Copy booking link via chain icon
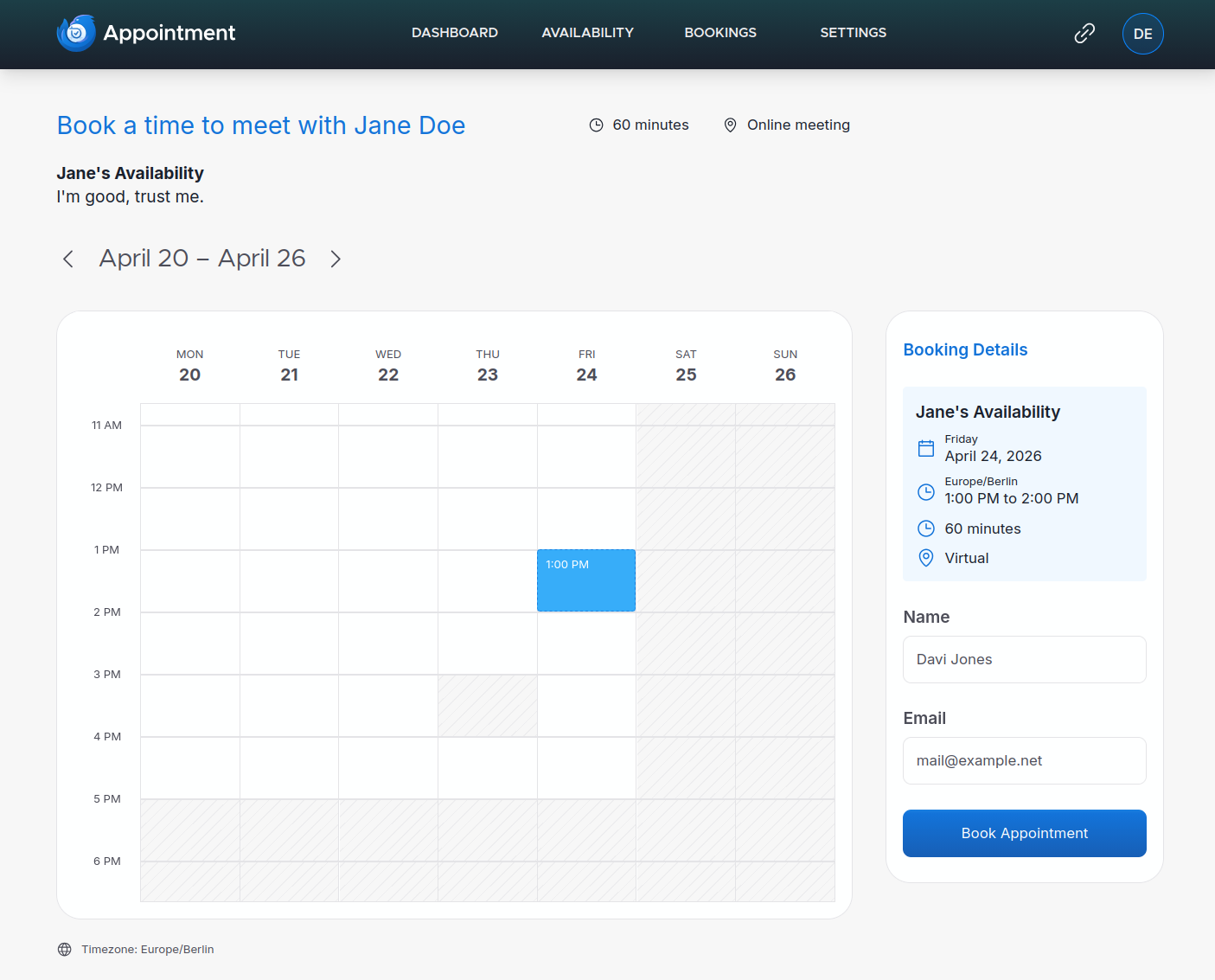 click(1084, 34)
